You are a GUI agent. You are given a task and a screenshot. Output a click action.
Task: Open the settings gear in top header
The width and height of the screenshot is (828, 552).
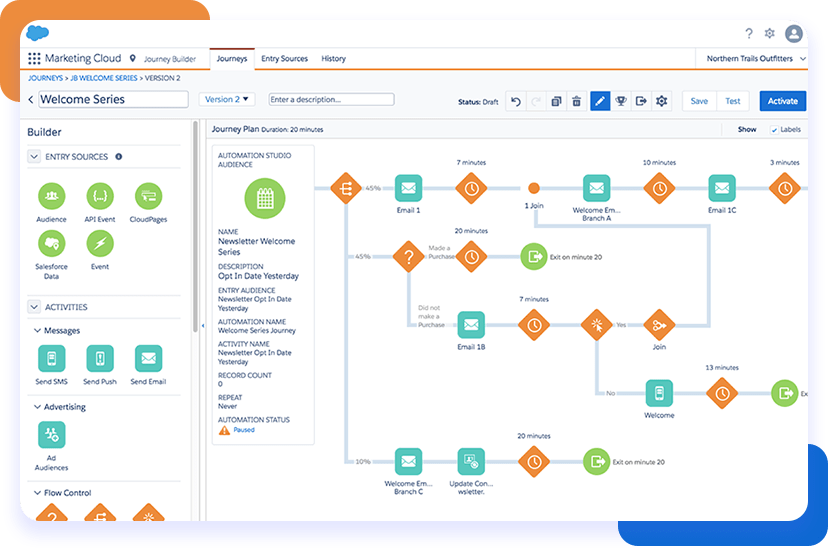click(x=770, y=33)
